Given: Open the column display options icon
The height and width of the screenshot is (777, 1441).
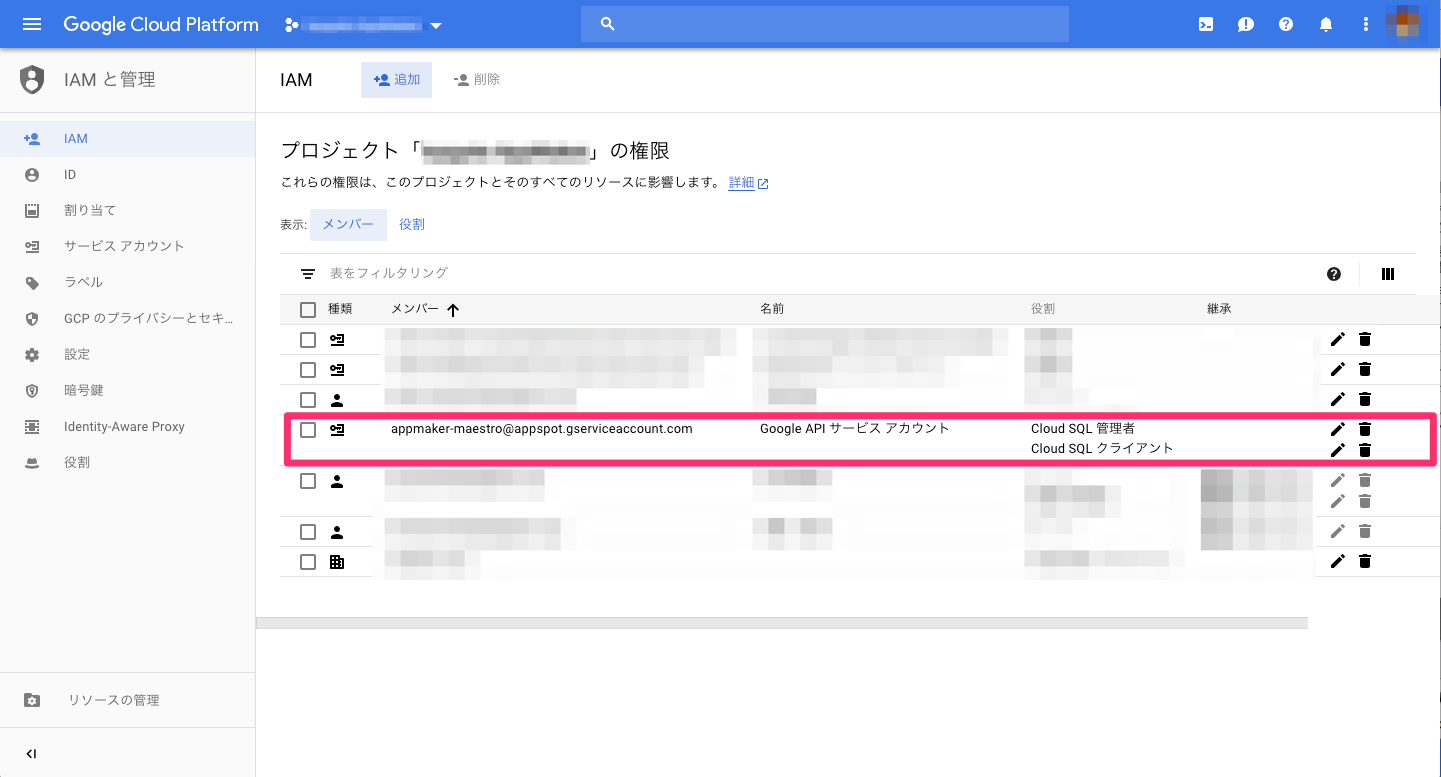Looking at the screenshot, I should pyautogui.click(x=1388, y=274).
